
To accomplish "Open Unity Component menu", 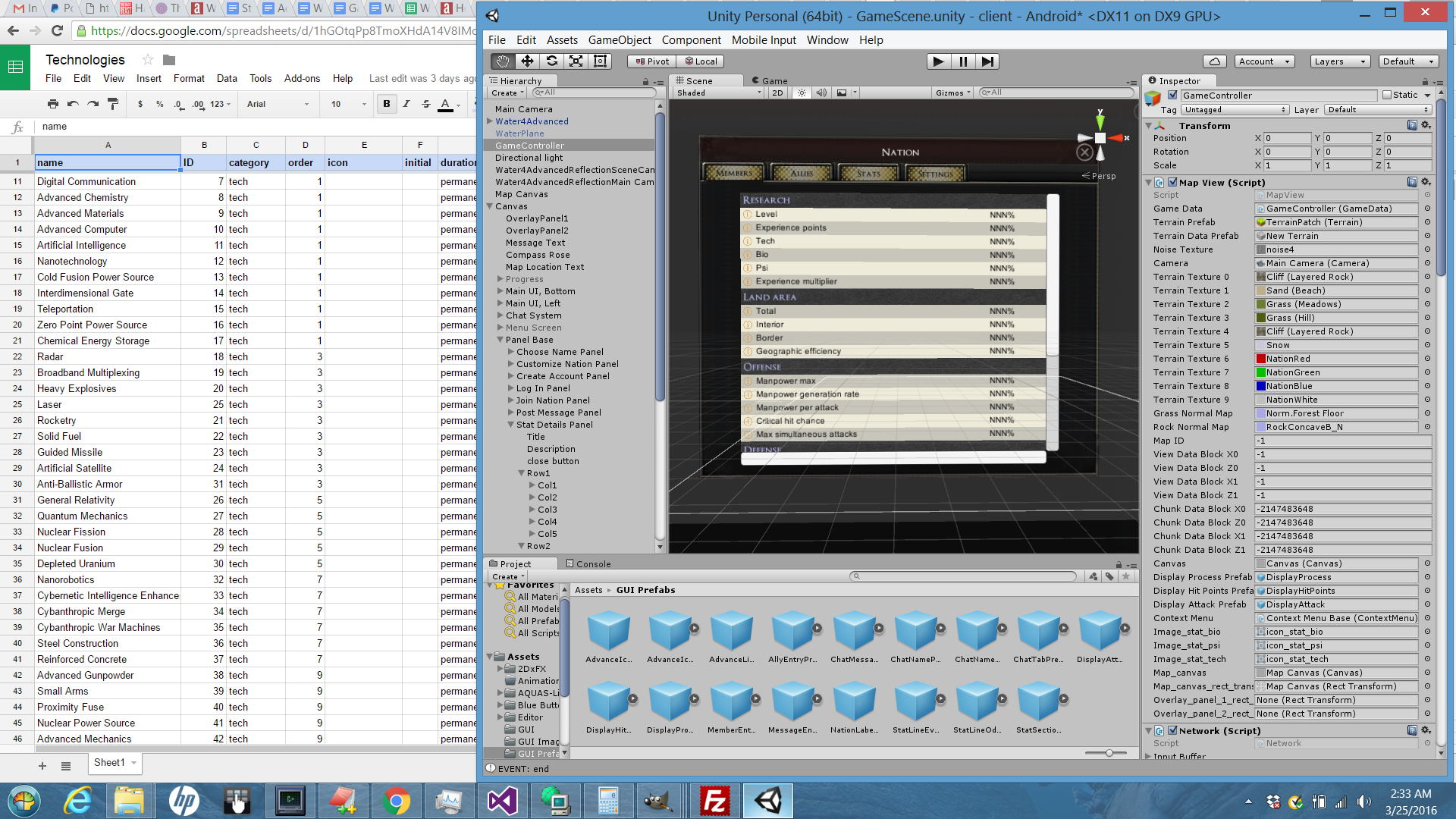I will [691, 40].
